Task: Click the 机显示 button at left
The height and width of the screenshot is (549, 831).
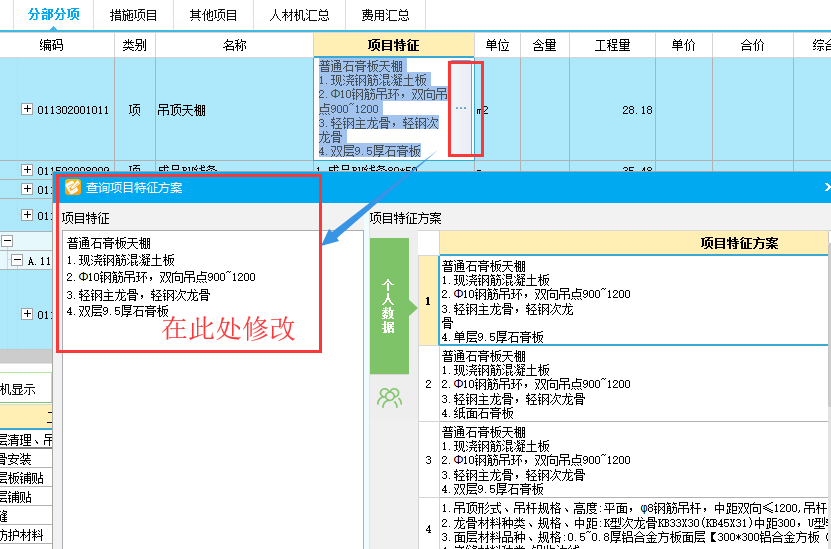Action: [x=25, y=389]
